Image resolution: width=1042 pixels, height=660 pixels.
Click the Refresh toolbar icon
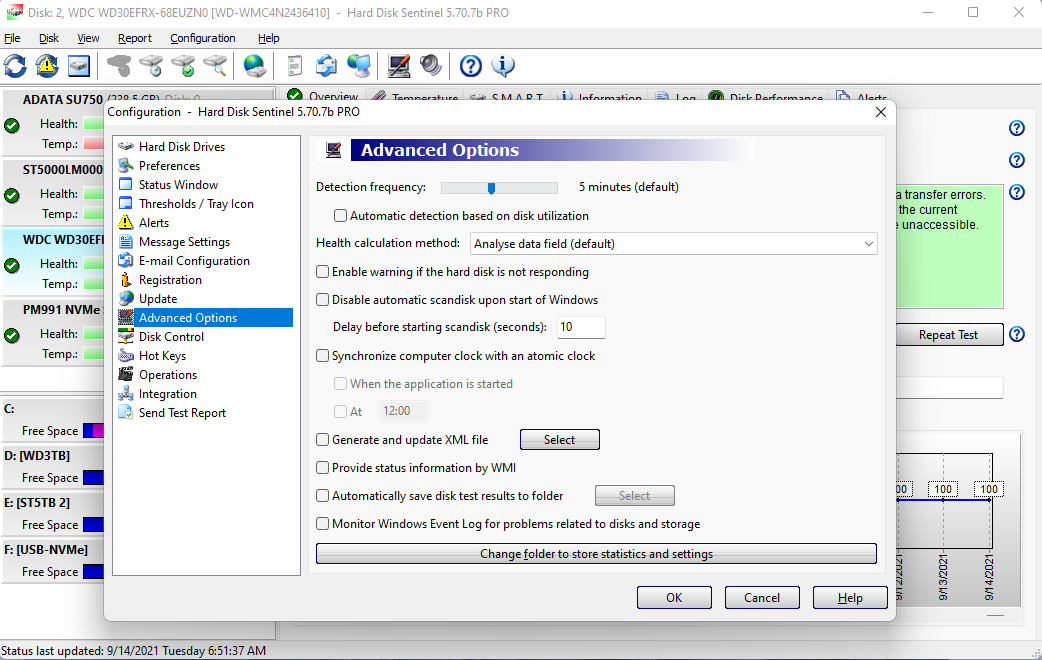[15, 66]
